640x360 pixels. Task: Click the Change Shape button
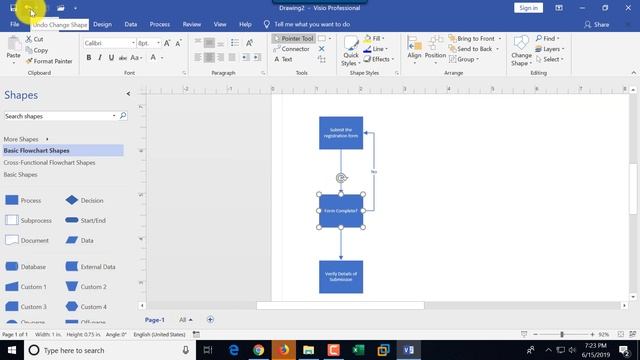(x=521, y=51)
